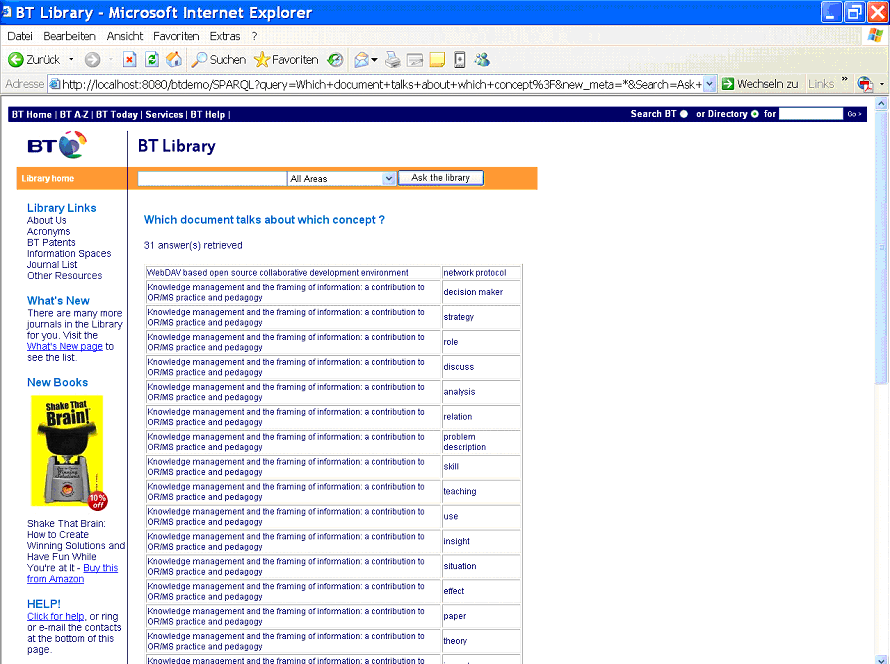Screen dimensions: 890x664
Task: Open the Suchen (Search) panel icon
Action: (x=199, y=60)
